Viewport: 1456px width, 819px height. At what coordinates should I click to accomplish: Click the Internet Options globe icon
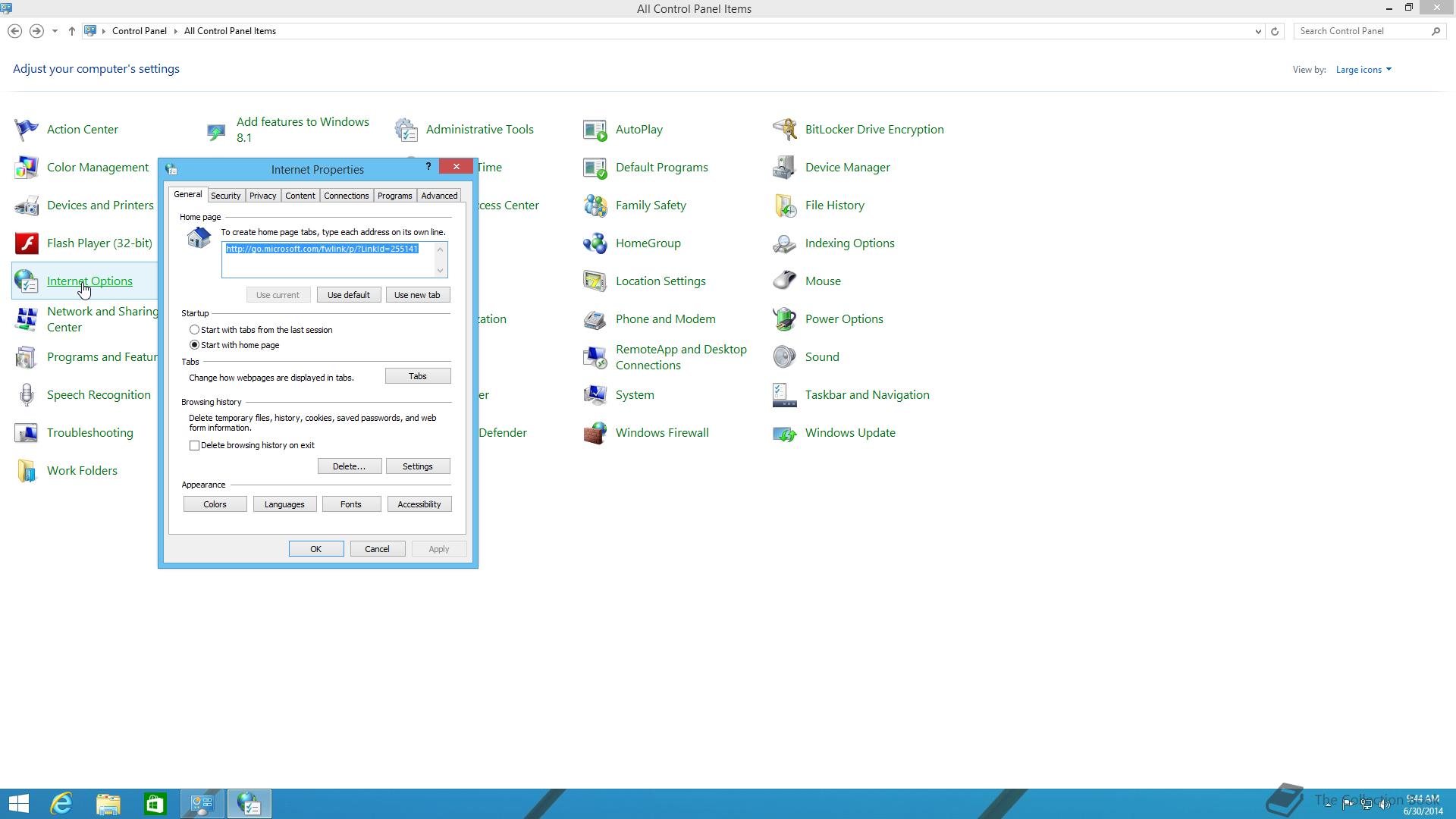point(27,281)
